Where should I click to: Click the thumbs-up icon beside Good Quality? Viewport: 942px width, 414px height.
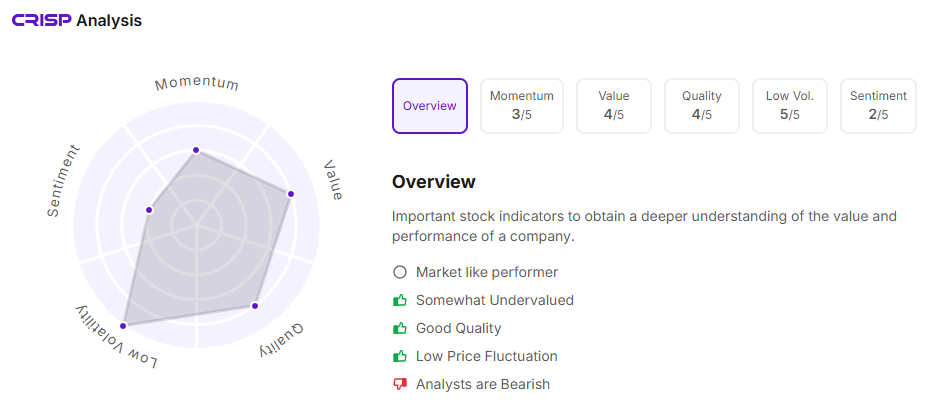point(400,328)
